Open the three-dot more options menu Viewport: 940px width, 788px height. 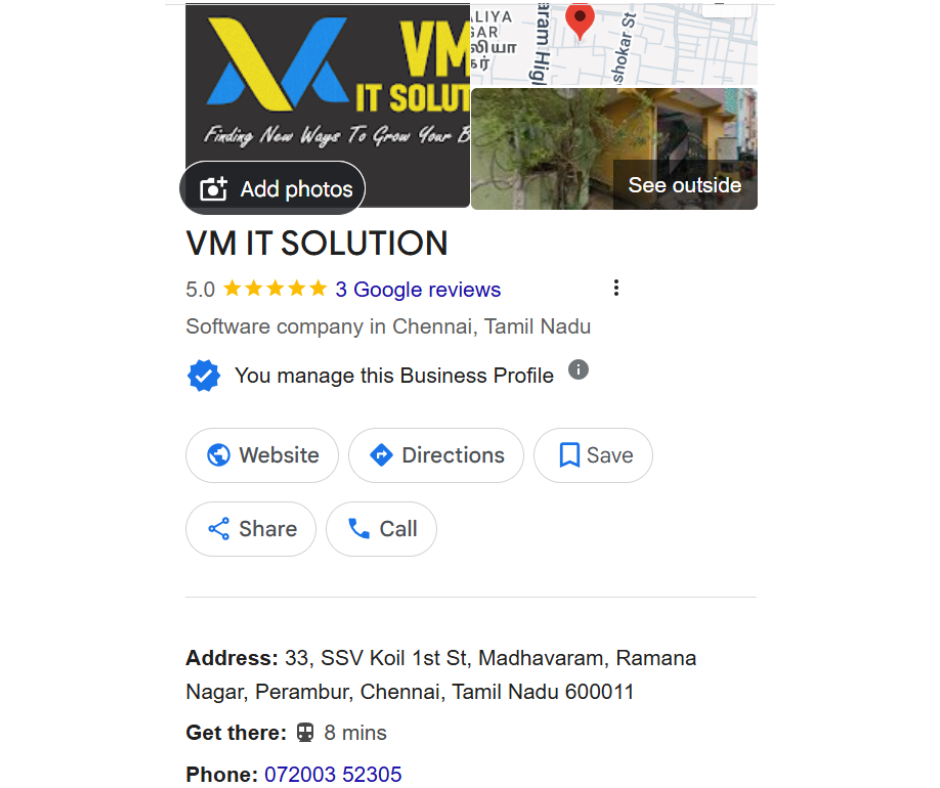coord(616,288)
